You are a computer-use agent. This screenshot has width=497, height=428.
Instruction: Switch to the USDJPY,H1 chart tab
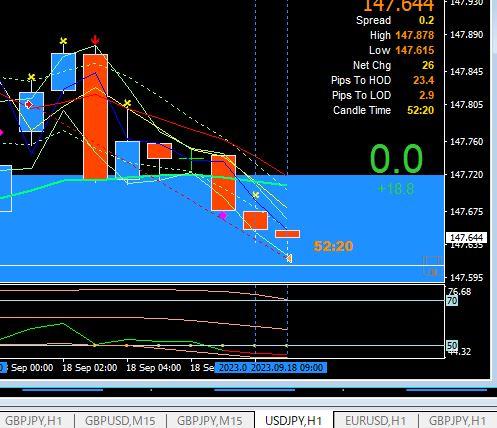click(x=294, y=420)
